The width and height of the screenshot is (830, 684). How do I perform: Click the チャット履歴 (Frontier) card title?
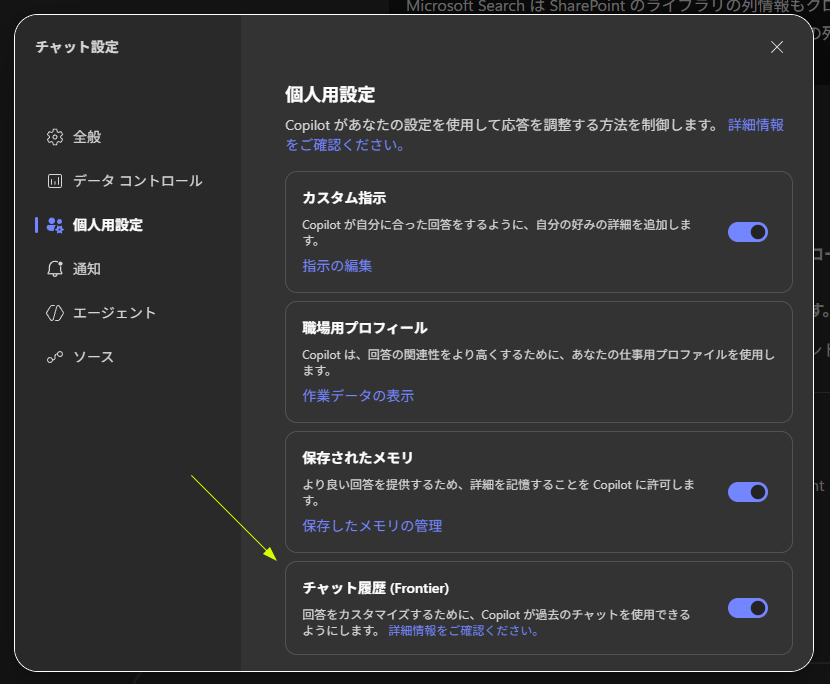(x=375, y=588)
